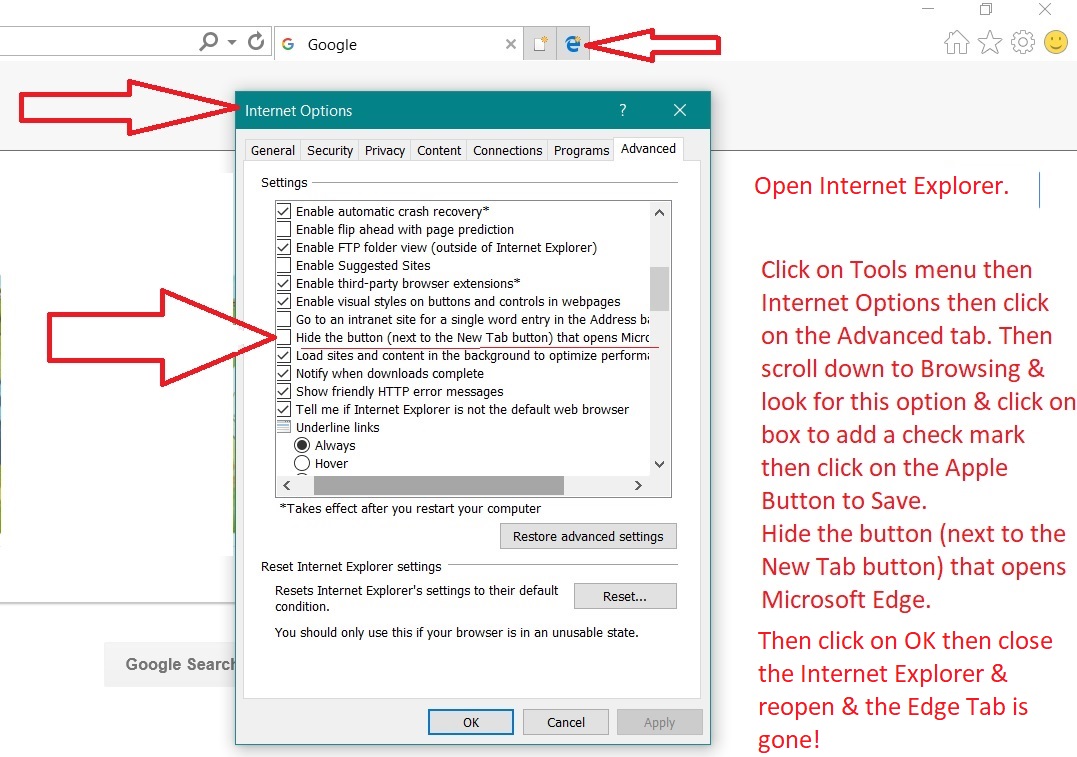Click Restore advanced settings button
This screenshot has height=757, width=1077.
[x=588, y=536]
